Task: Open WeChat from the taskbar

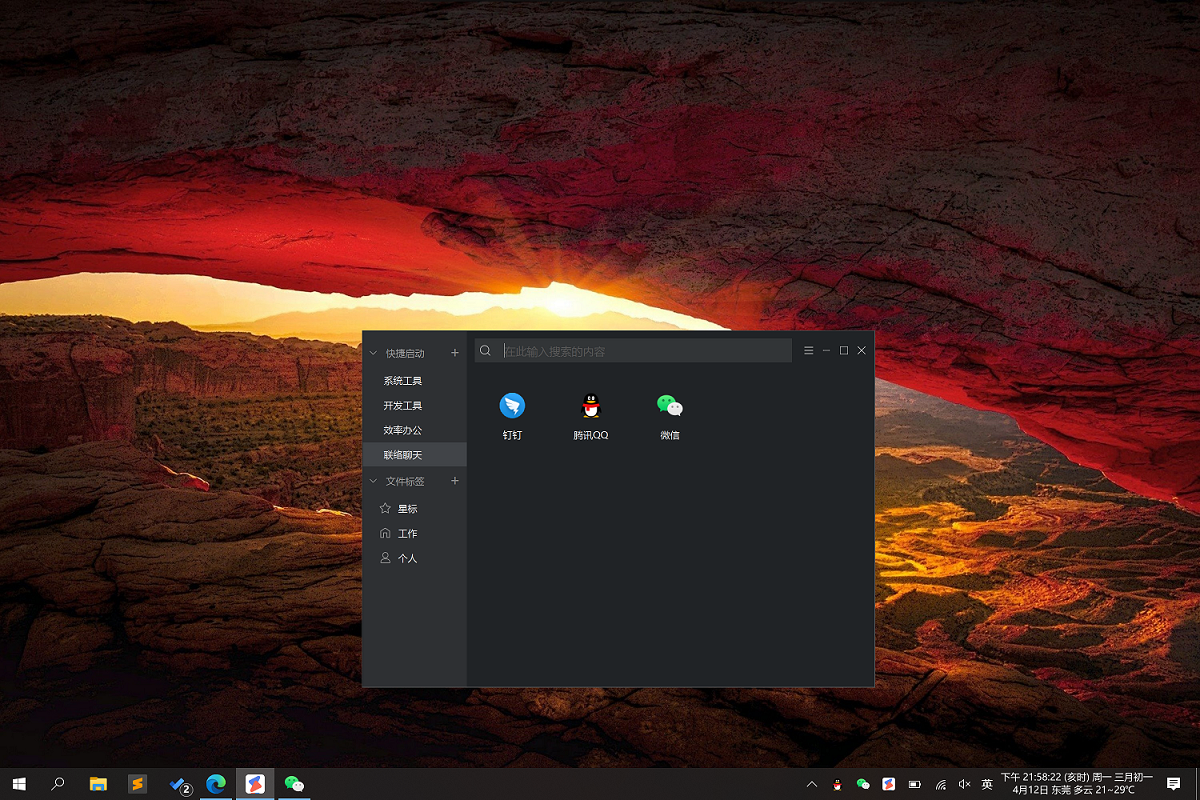Action: 293,784
